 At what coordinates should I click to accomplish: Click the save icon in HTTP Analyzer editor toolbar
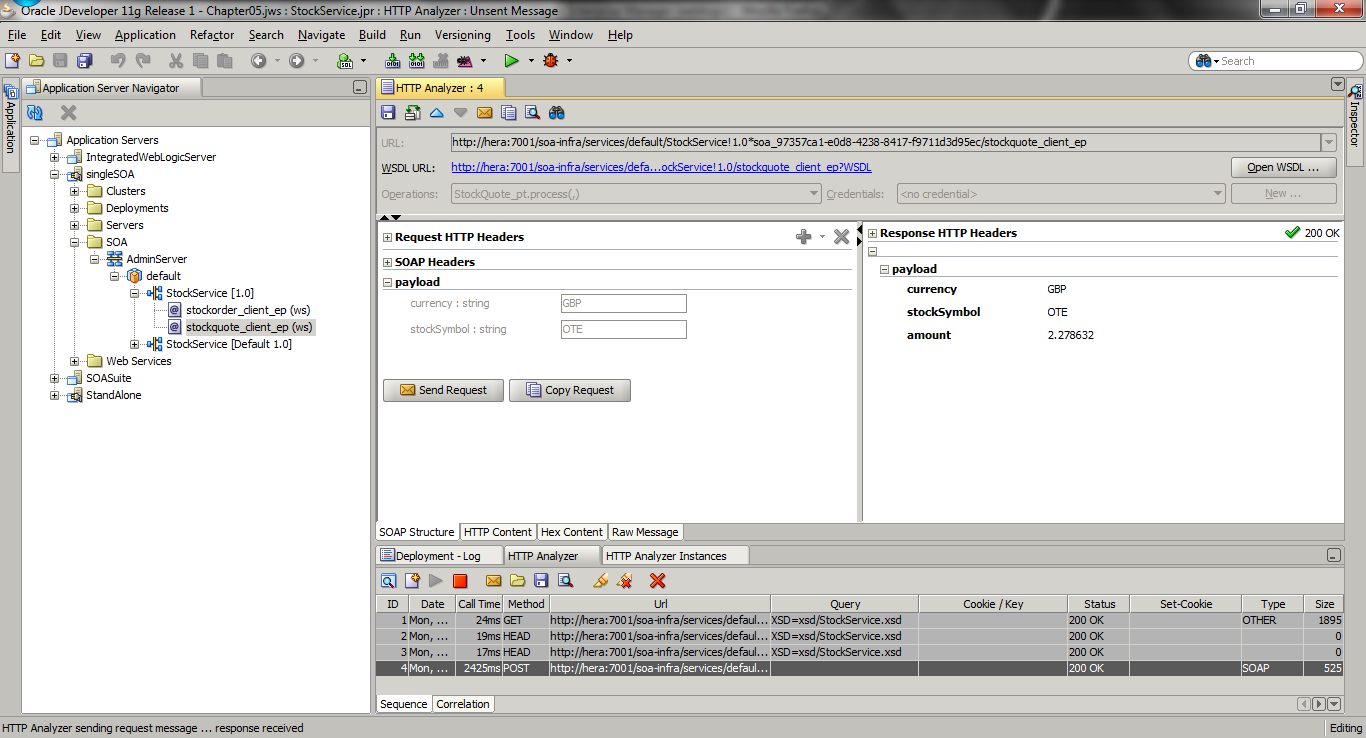(x=389, y=112)
